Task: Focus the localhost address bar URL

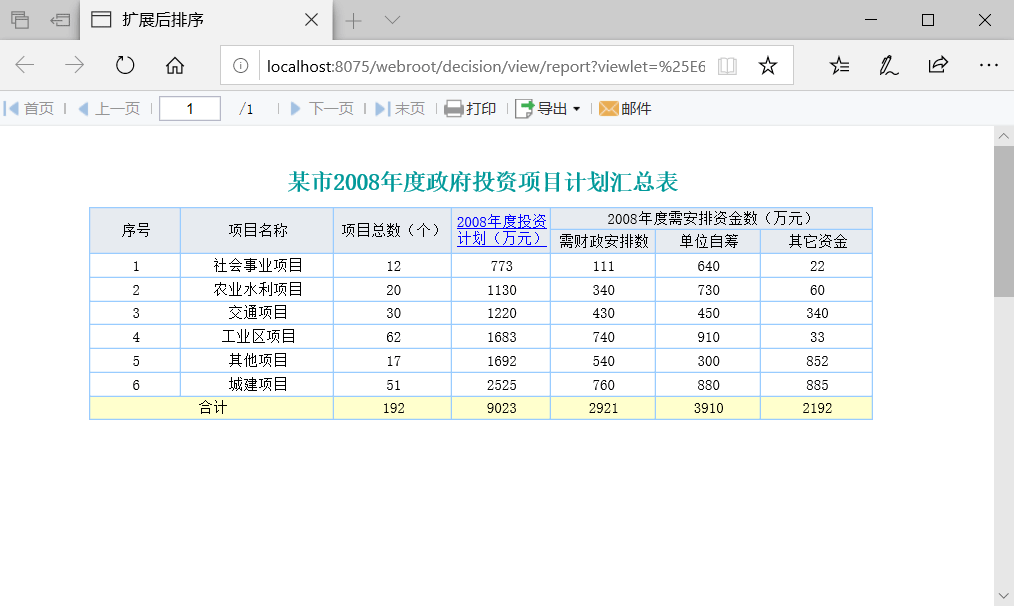Action: [x=486, y=66]
